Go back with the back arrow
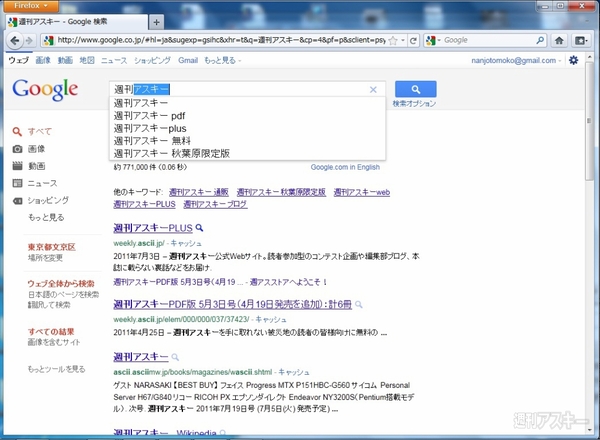 coord(15,40)
